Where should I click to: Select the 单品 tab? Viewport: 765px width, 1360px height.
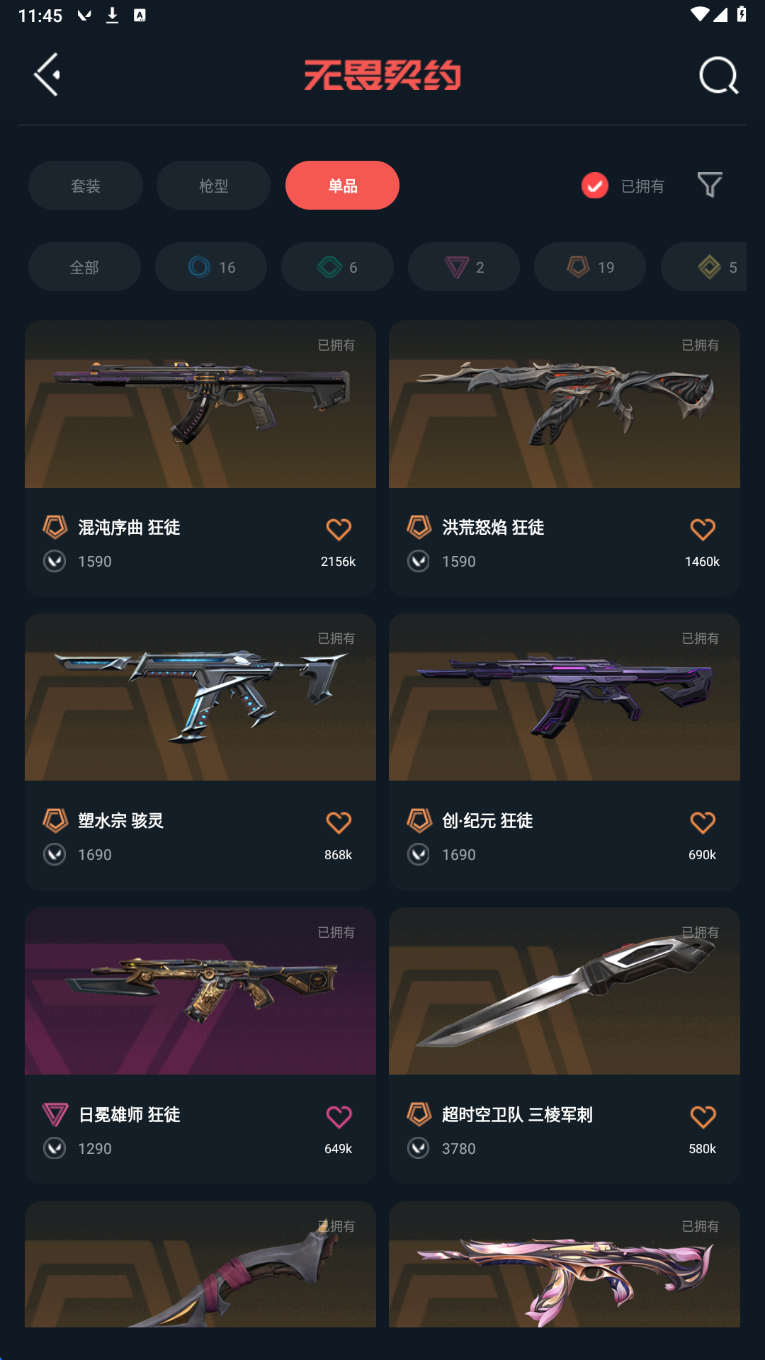(x=342, y=185)
